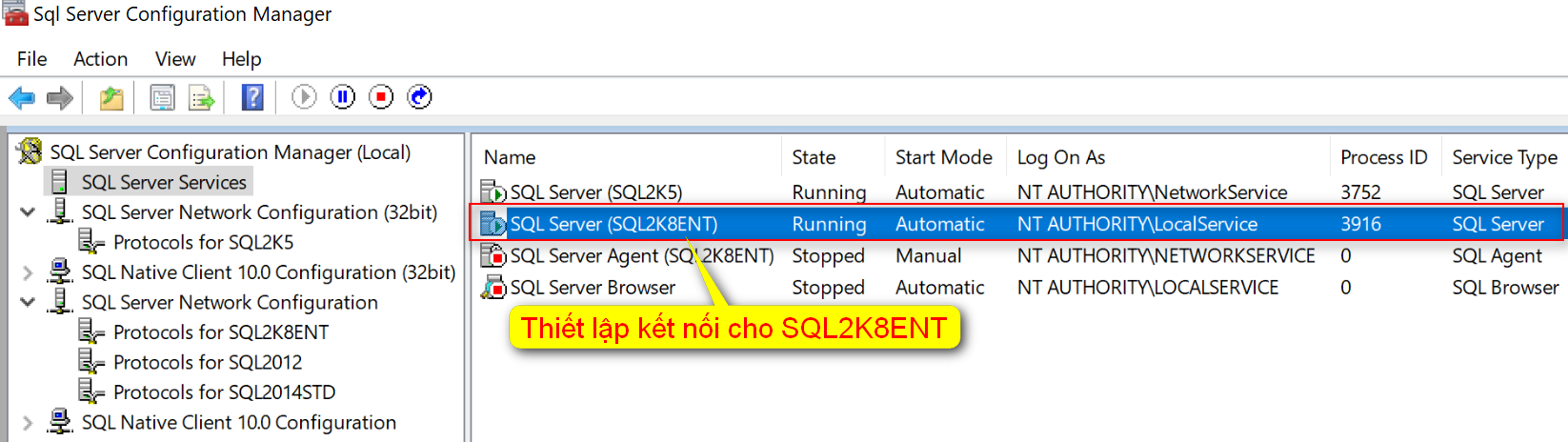Click the Protocols for SQL2K8ENT icon

tap(91, 331)
